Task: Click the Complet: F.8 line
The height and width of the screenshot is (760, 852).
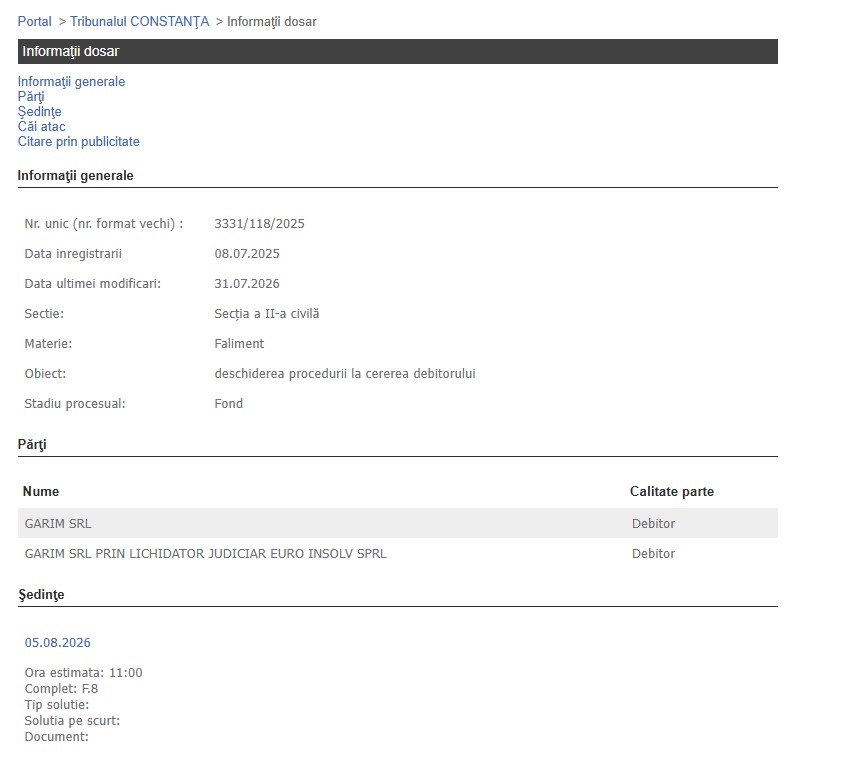Action: (61, 689)
